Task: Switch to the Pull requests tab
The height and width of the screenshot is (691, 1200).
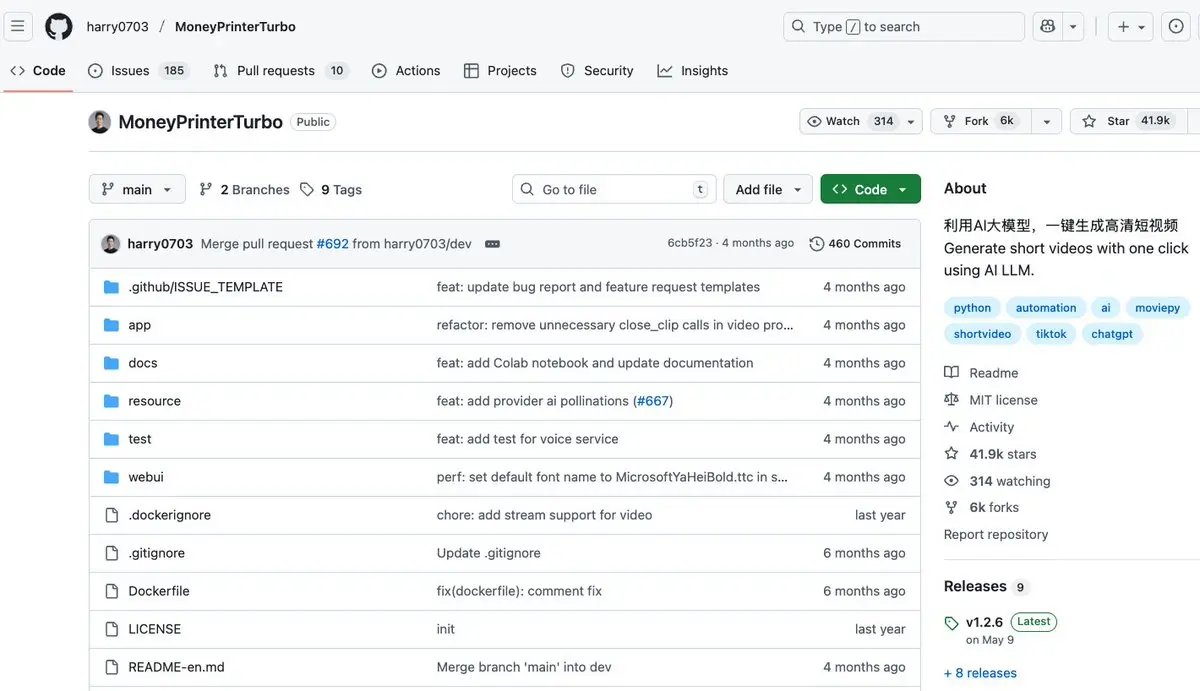Action: point(276,71)
